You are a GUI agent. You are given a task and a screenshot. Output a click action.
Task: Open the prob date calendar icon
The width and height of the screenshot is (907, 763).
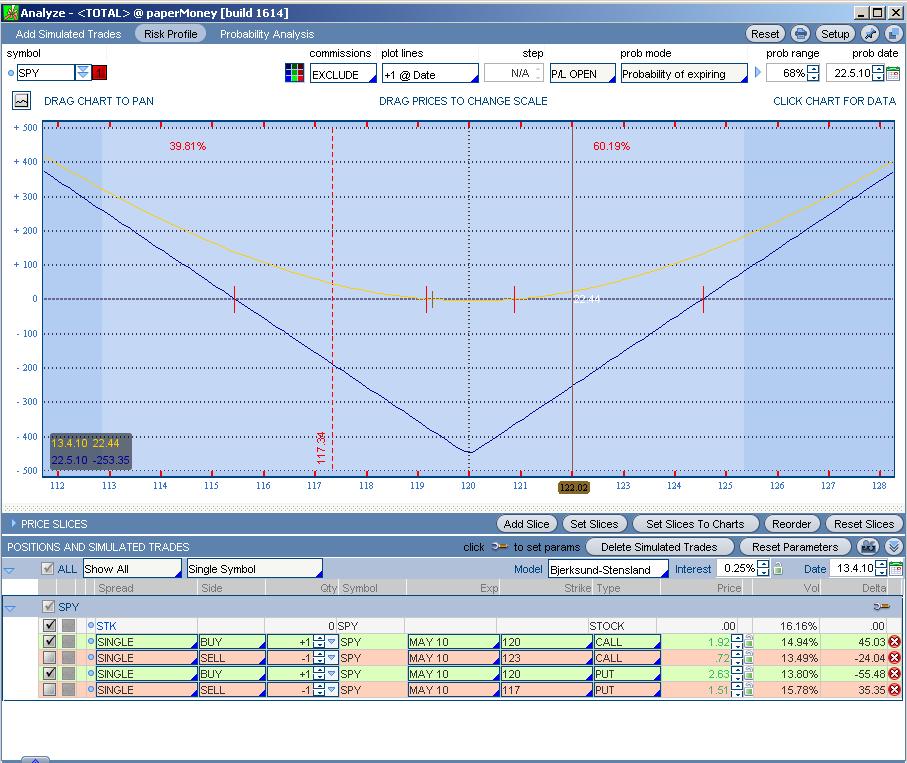(x=892, y=74)
